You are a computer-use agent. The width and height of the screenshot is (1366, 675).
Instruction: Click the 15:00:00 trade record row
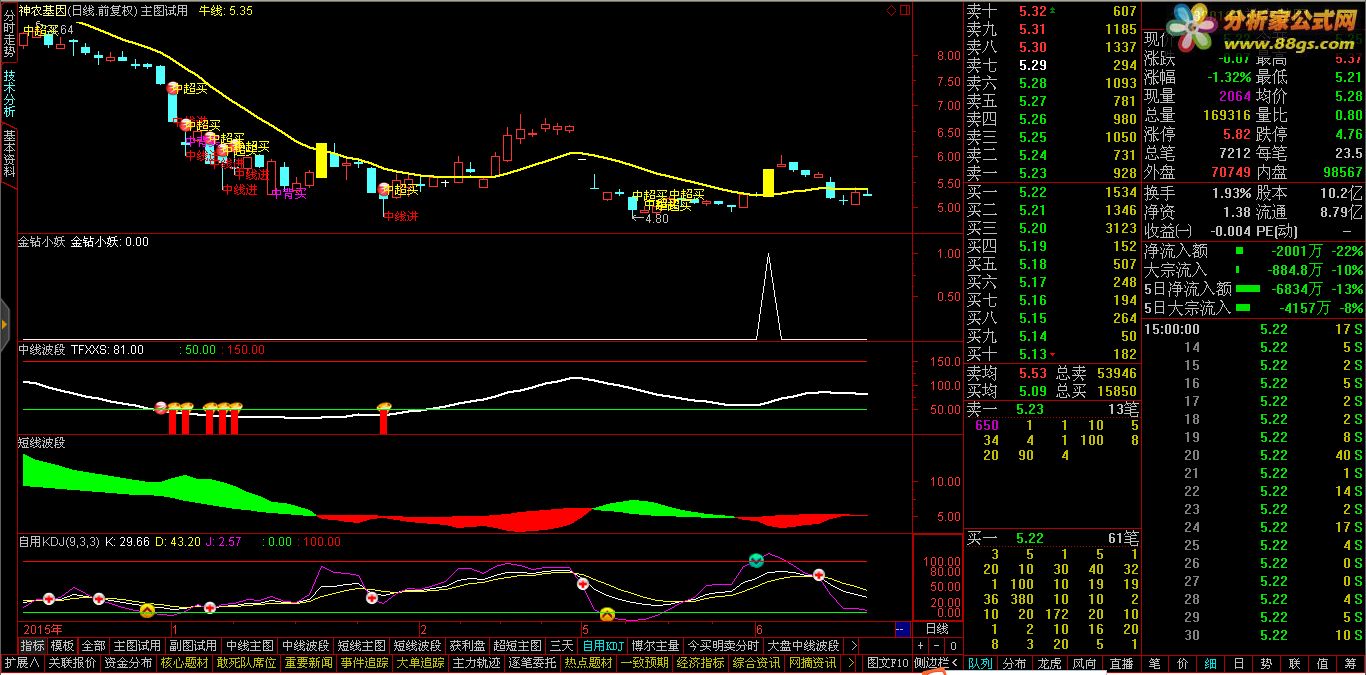tap(1254, 328)
